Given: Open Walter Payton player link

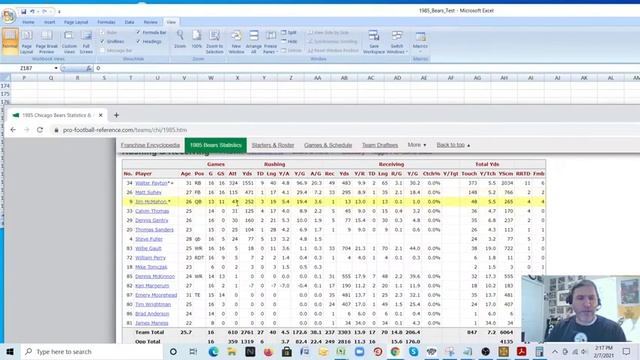Looking at the screenshot, I should point(151,183).
